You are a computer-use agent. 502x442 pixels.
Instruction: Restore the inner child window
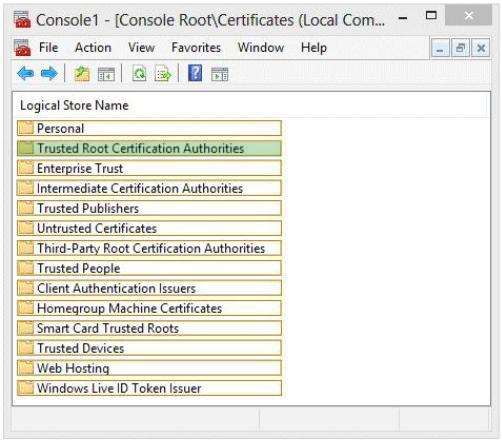point(460,48)
